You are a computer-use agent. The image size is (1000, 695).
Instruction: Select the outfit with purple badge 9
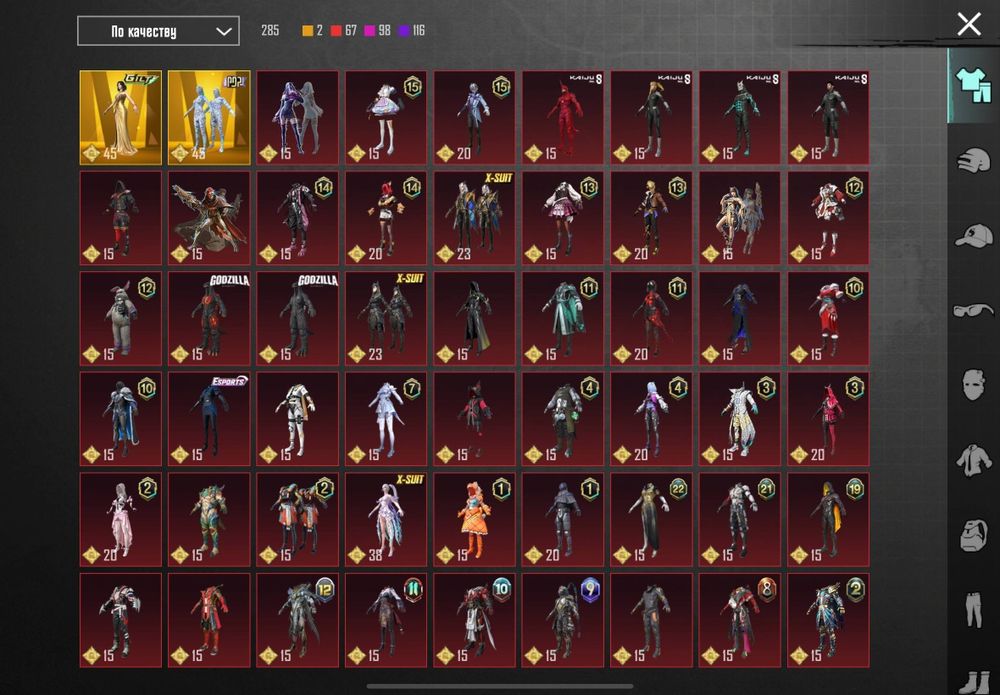point(563,620)
